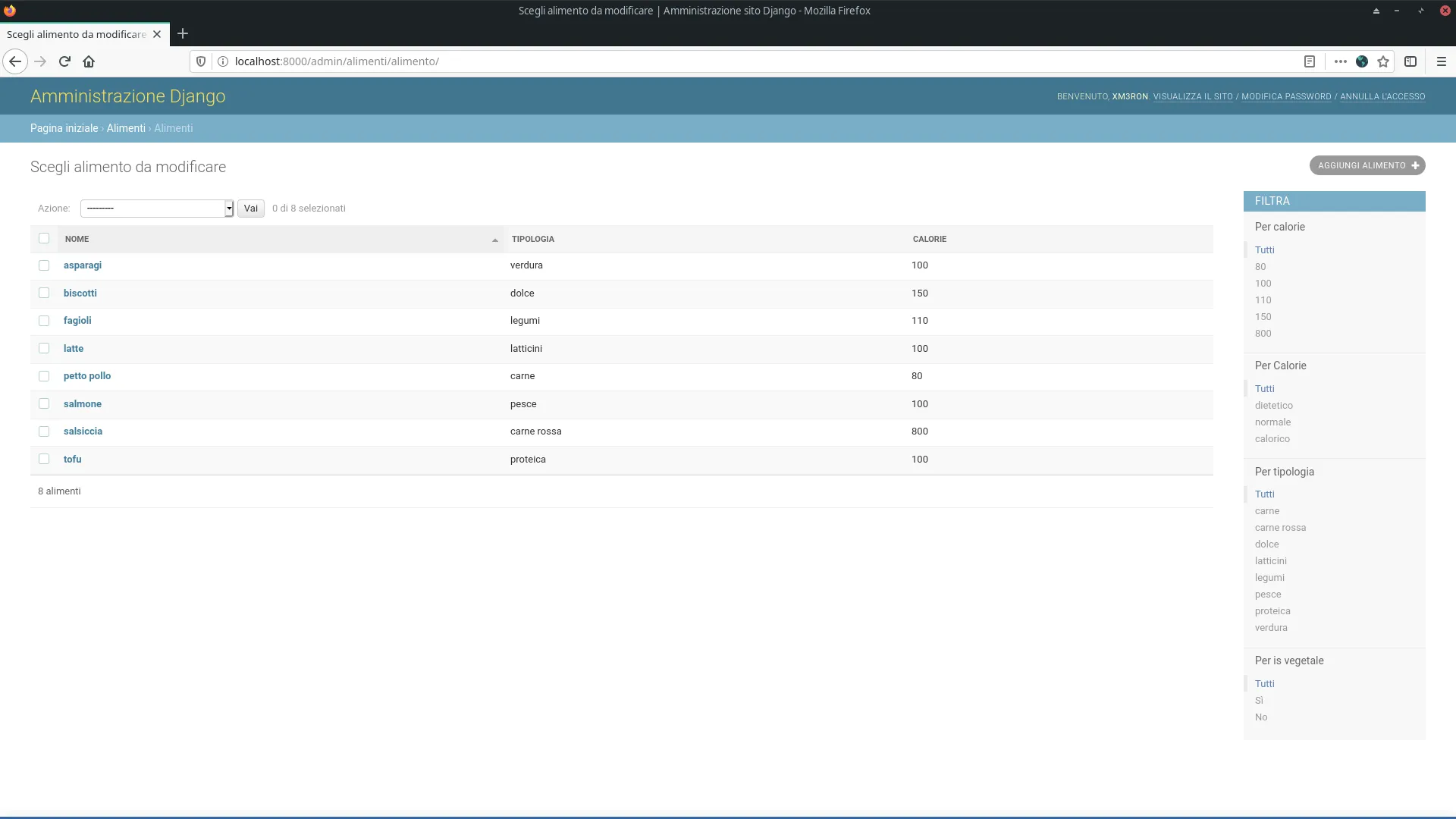Open the Firefox application menu
The width and height of the screenshot is (1456, 819).
coord(1442,61)
